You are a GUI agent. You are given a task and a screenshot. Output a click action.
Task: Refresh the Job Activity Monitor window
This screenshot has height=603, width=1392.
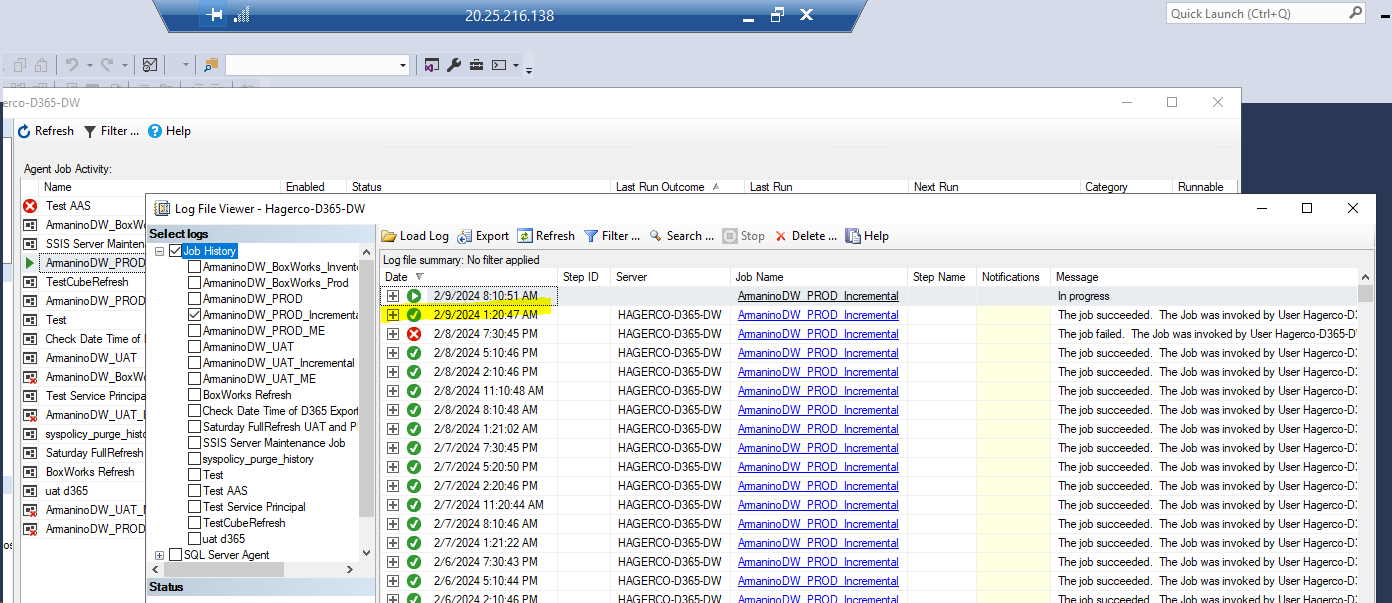(x=46, y=131)
